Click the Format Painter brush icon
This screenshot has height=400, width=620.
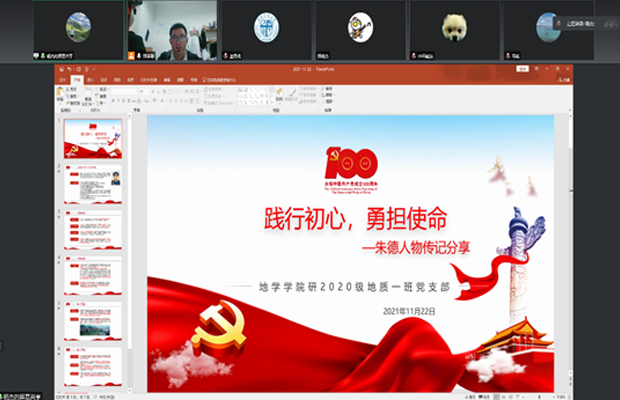[x=69, y=104]
